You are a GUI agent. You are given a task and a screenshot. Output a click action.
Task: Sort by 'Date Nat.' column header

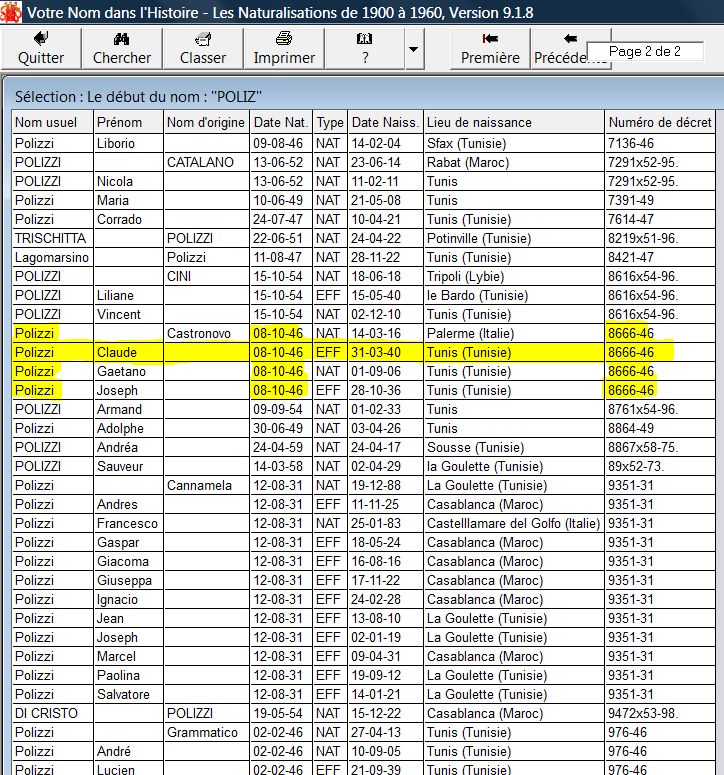click(281, 122)
